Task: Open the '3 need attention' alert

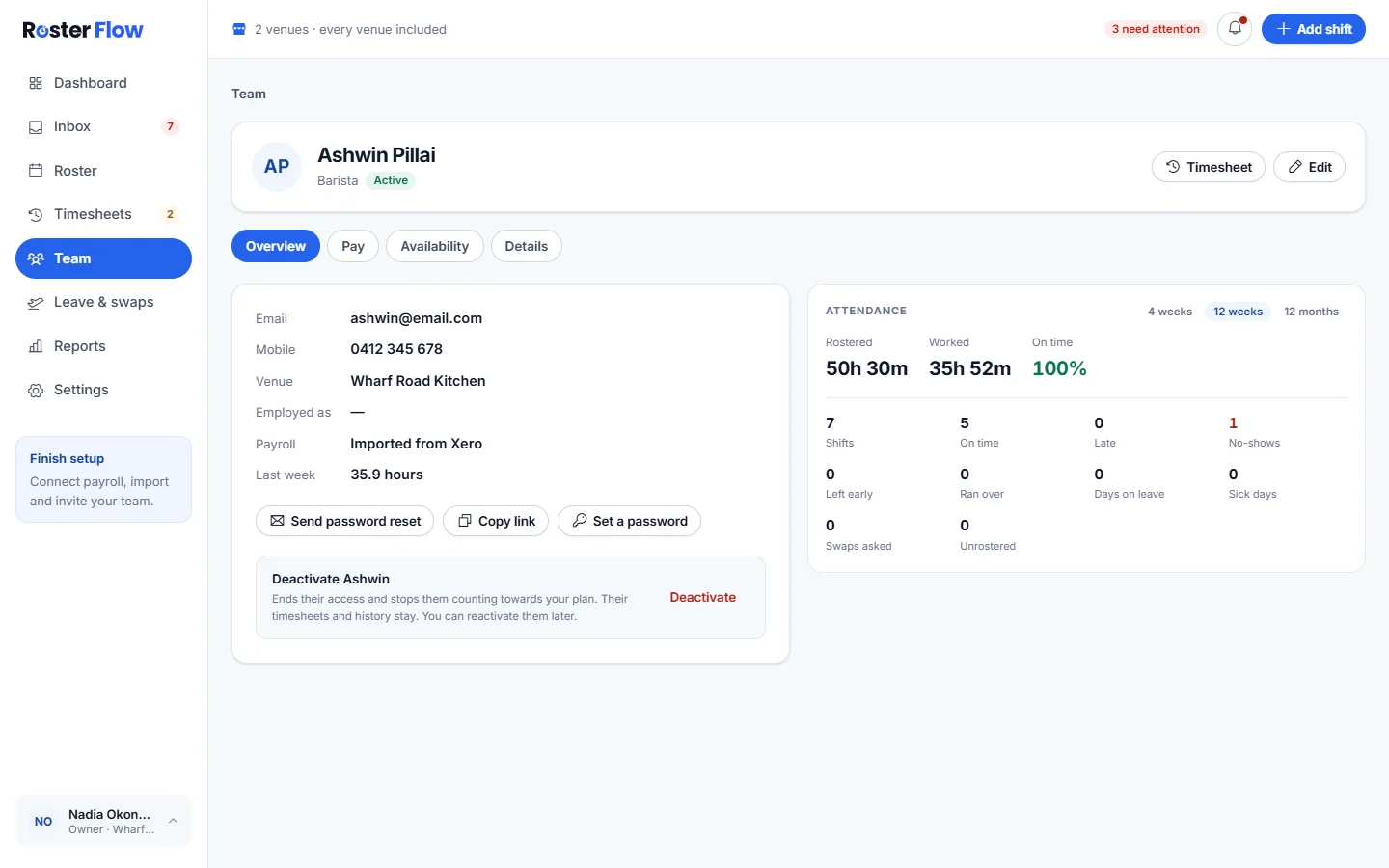Action: tap(1156, 29)
